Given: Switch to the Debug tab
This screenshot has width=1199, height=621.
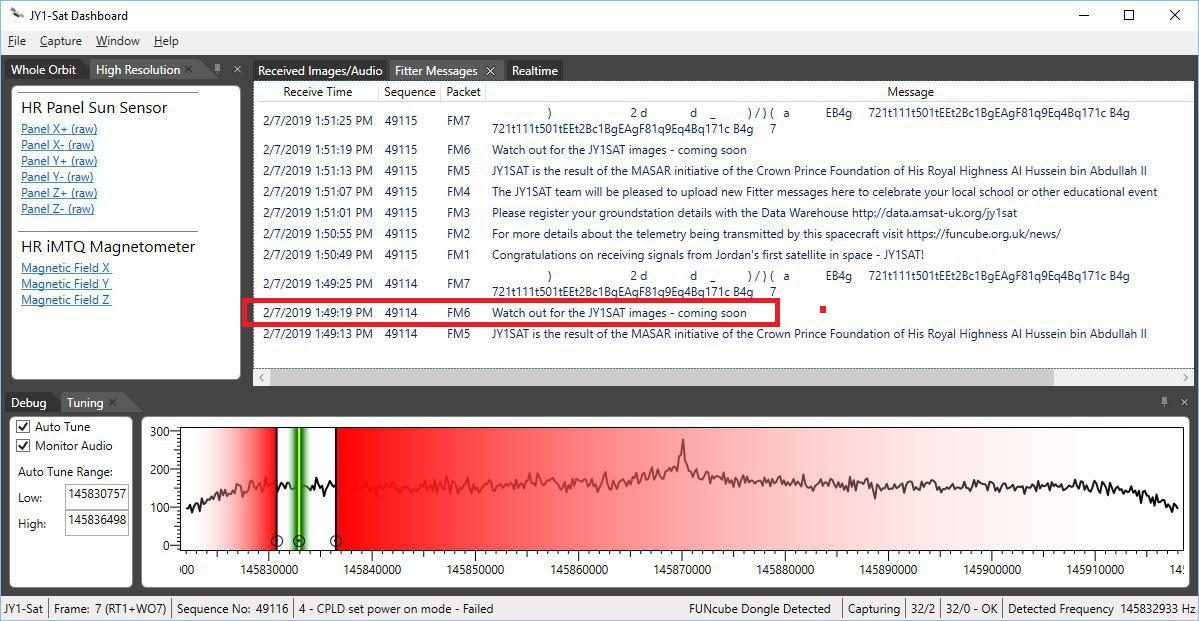Looking at the screenshot, I should point(28,402).
